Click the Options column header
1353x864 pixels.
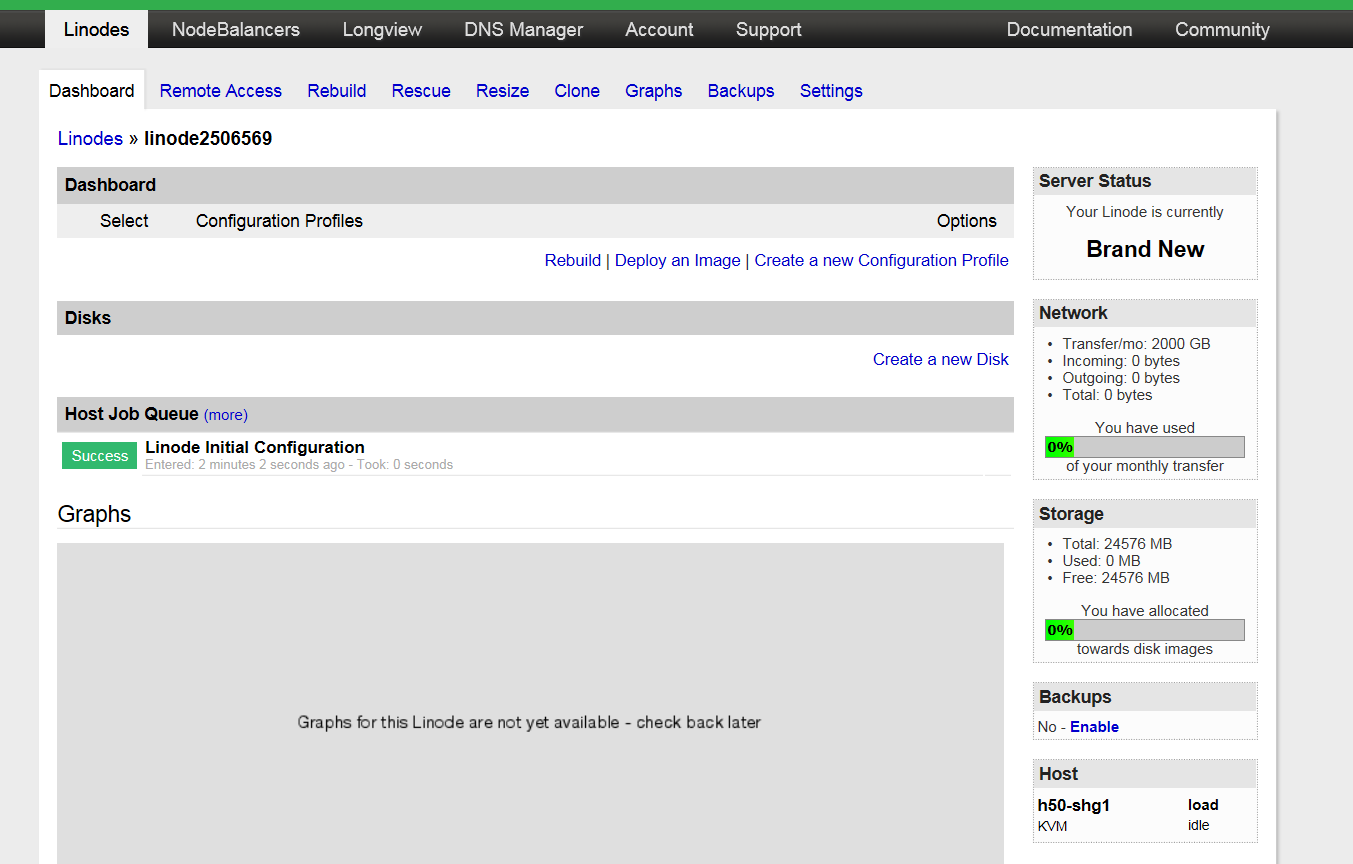(x=967, y=221)
